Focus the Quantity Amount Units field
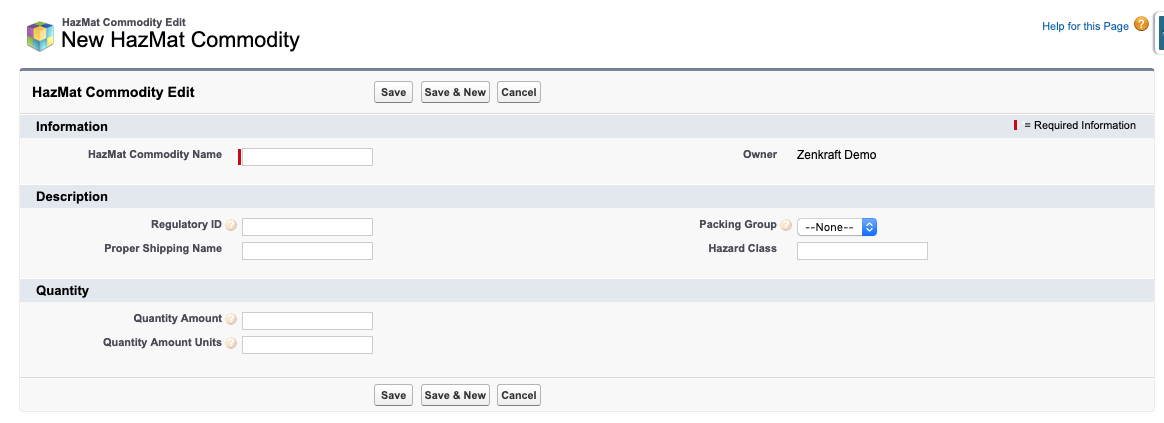The image size is (1164, 423). tap(307, 345)
